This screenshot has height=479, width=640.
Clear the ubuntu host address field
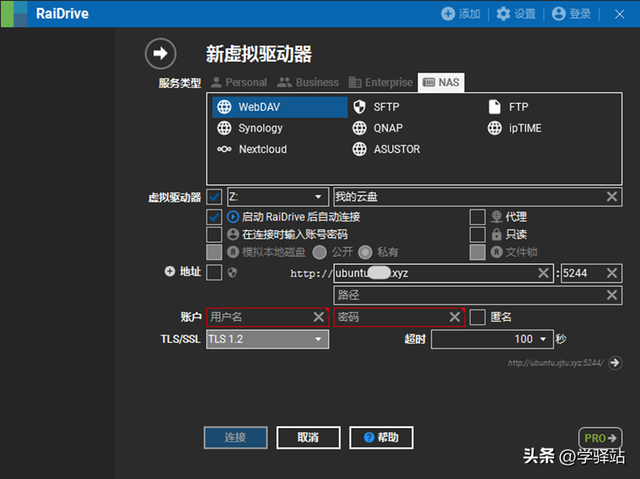tap(543, 273)
